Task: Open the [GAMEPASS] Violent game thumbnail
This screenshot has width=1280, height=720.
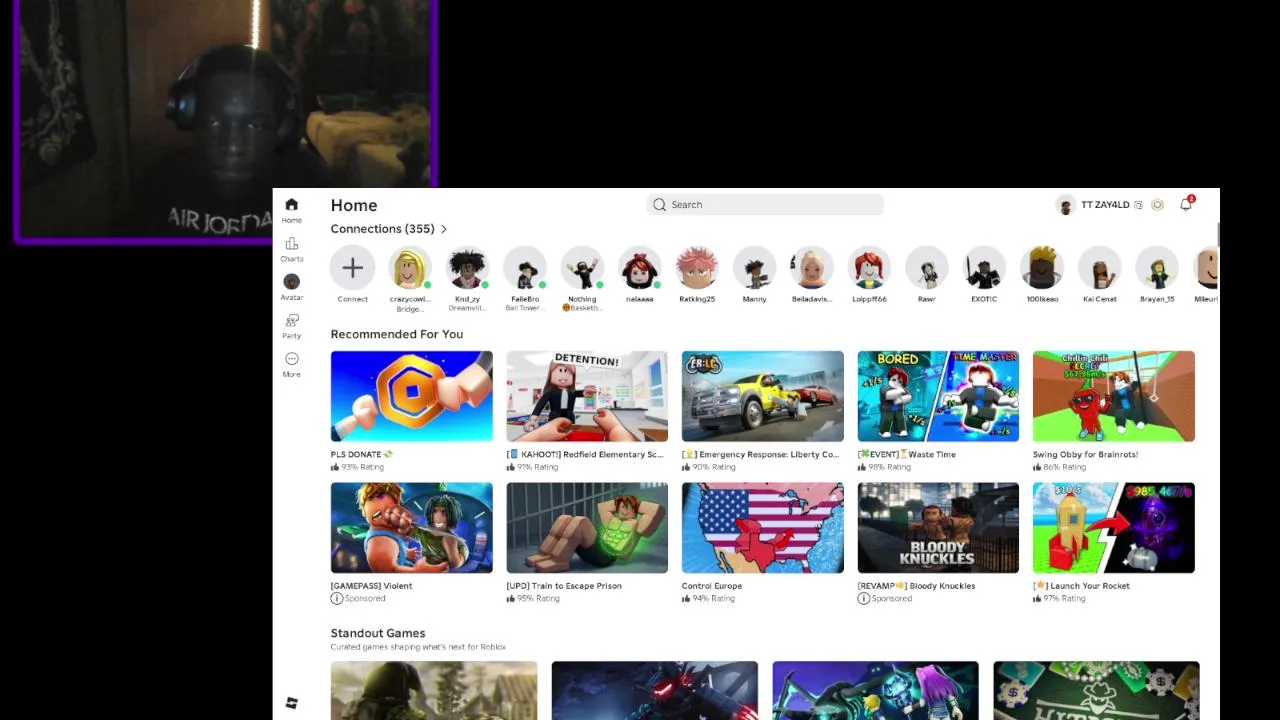Action: click(x=412, y=528)
